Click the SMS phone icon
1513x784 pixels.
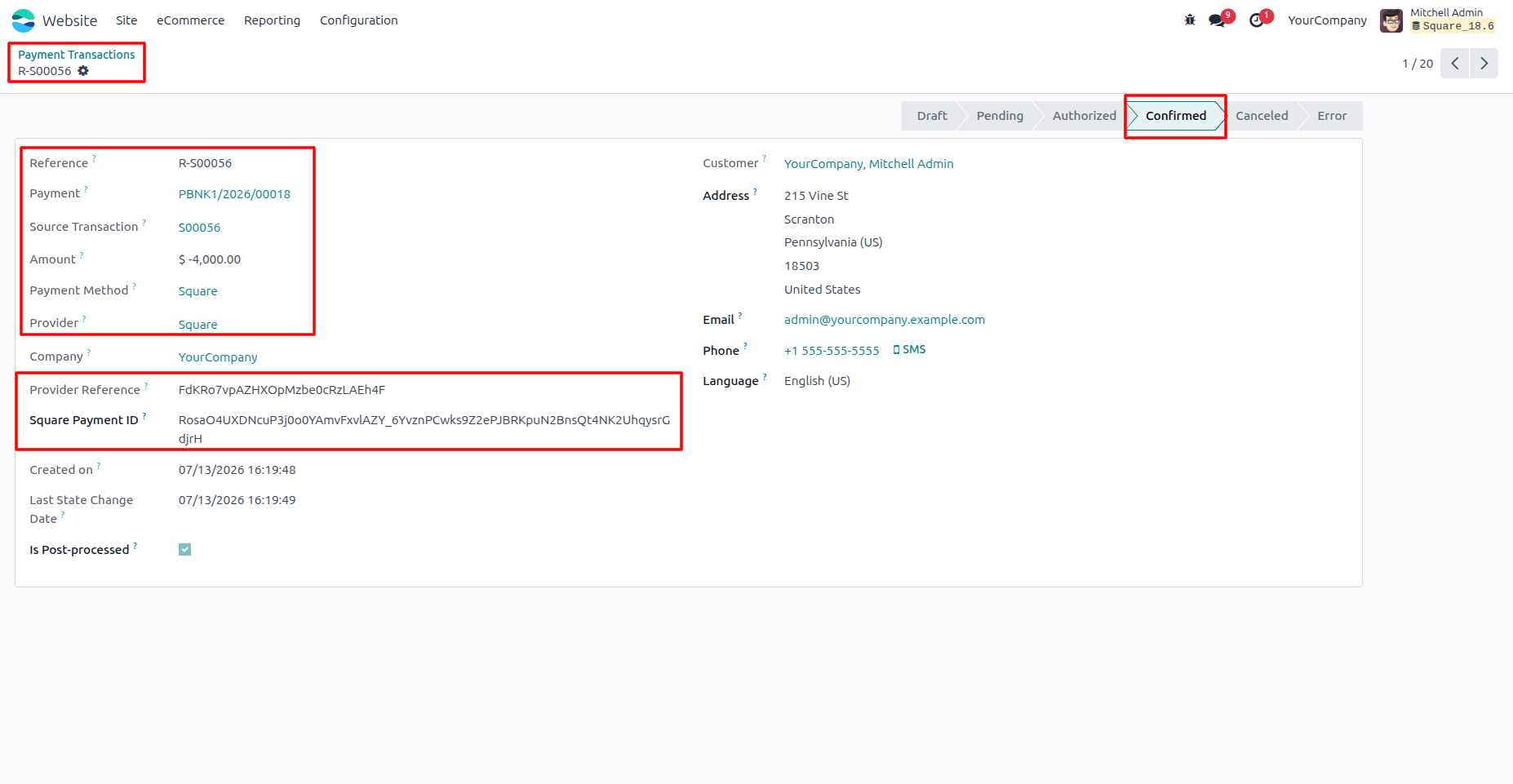[897, 350]
